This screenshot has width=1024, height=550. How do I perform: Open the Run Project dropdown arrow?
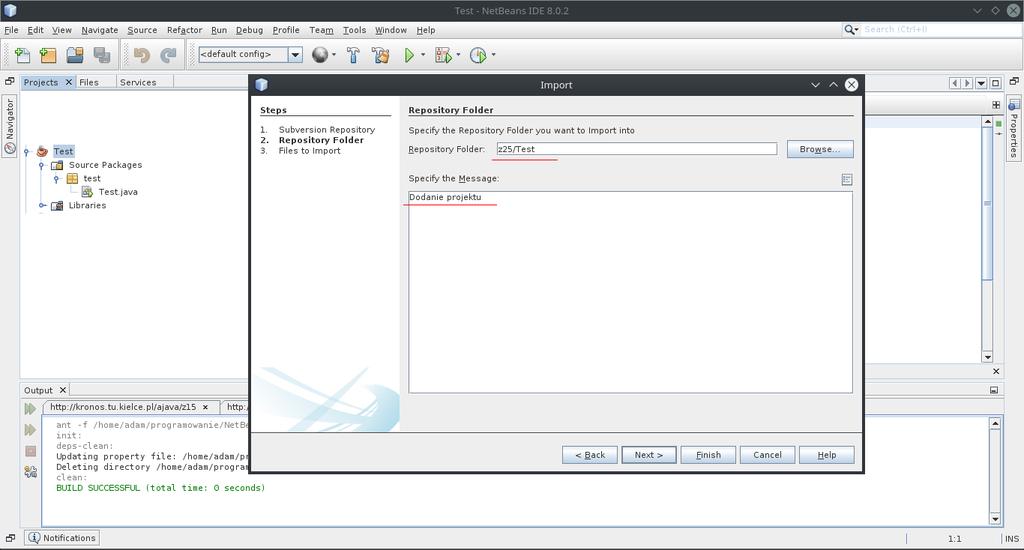423,55
